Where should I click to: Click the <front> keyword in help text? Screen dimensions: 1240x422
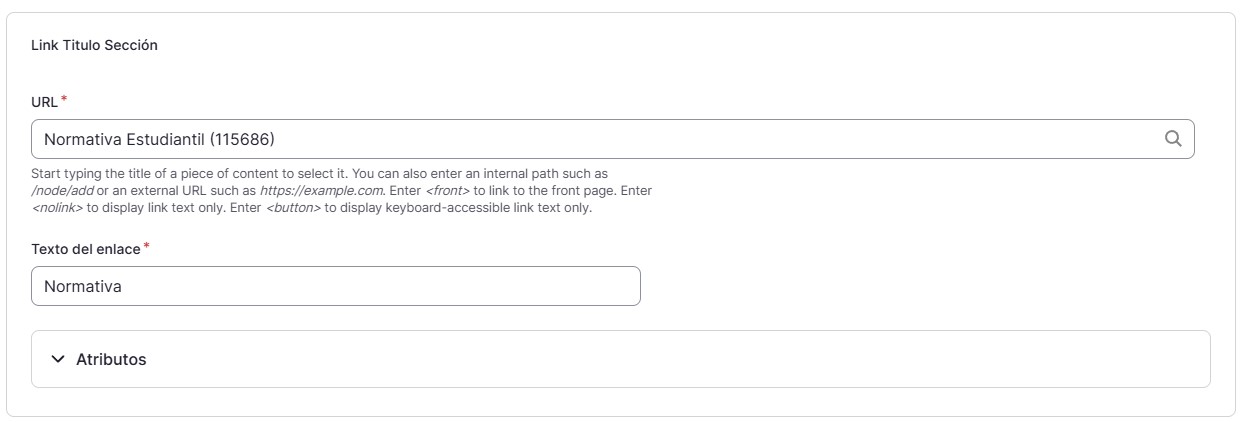pyautogui.click(x=448, y=191)
